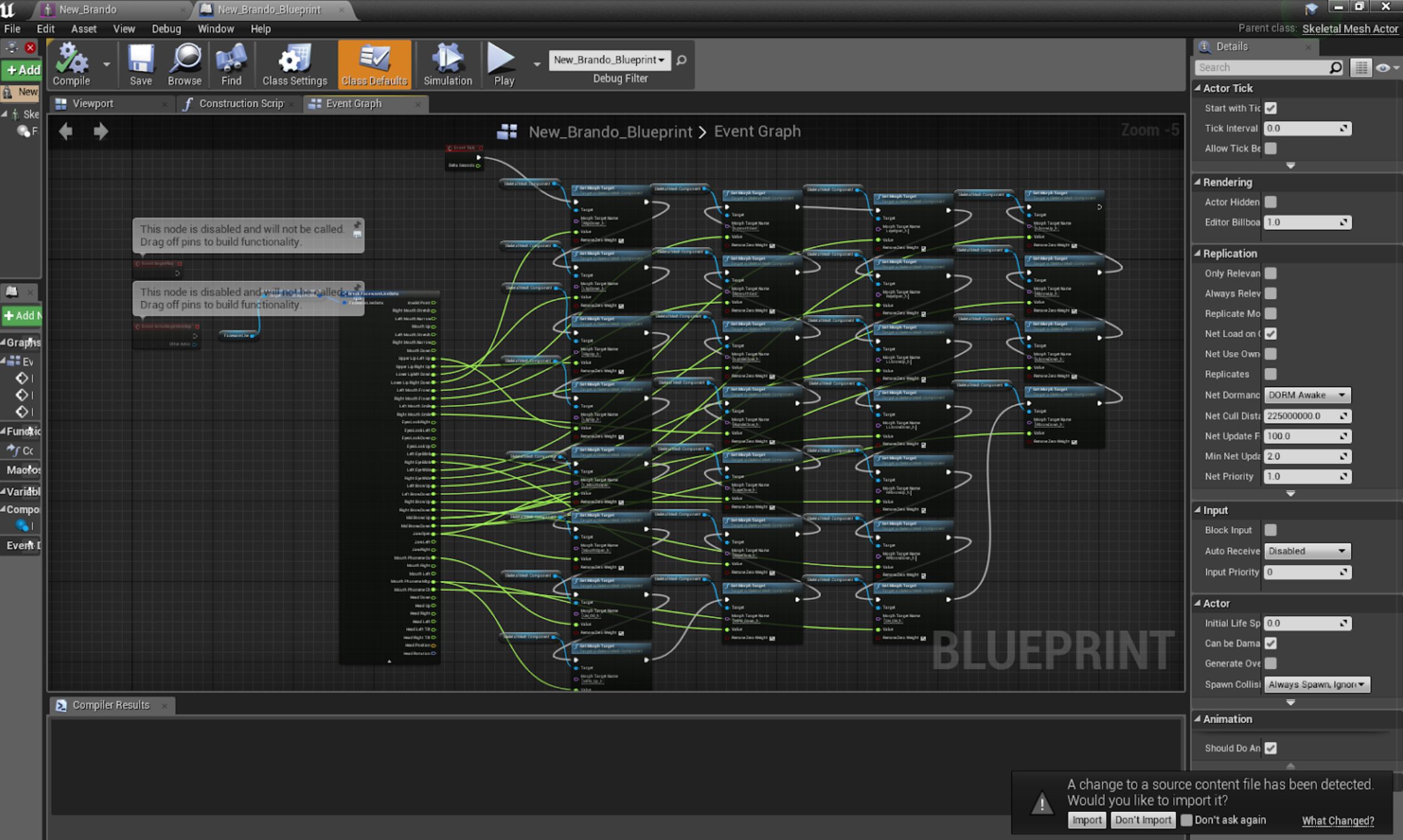Viewport: 1403px width, 840px height.
Task: Open the Debug menu
Action: pos(166,29)
